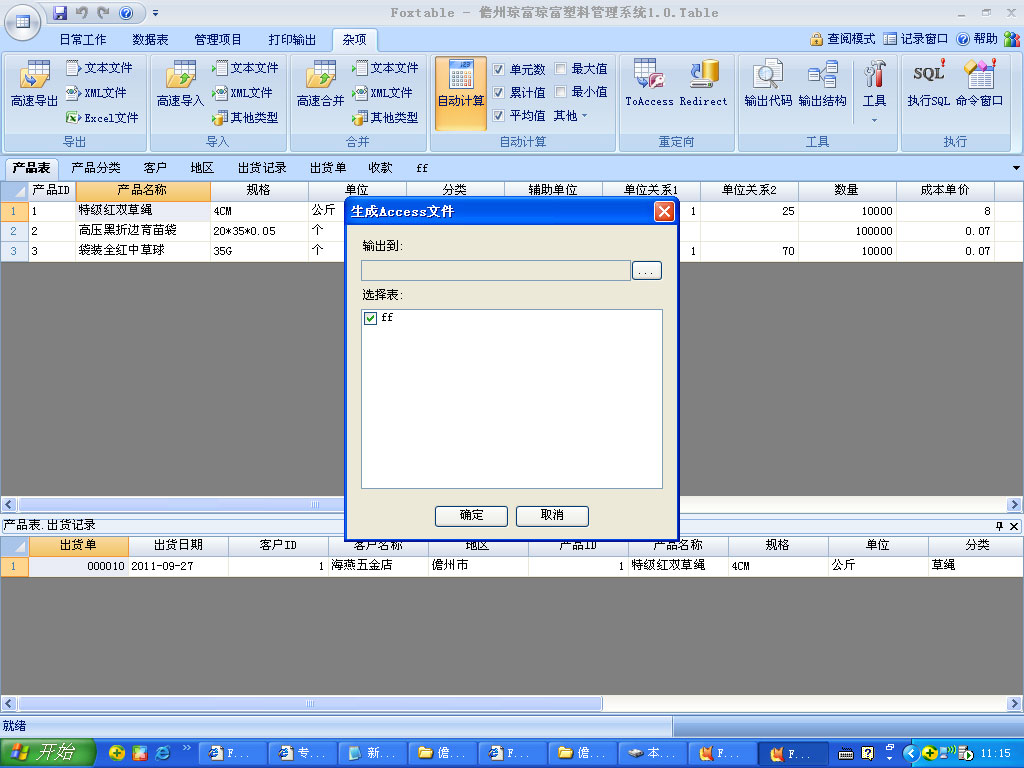
Task: Import 其他类型 in the 导入 group
Action: [246, 118]
